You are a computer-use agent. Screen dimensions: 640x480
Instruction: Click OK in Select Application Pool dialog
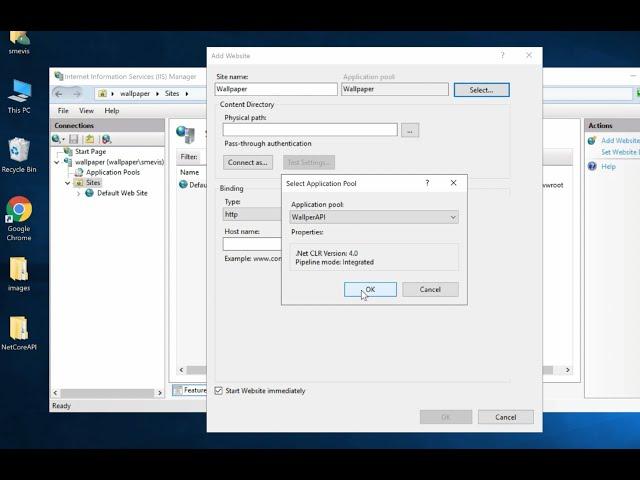click(370, 289)
